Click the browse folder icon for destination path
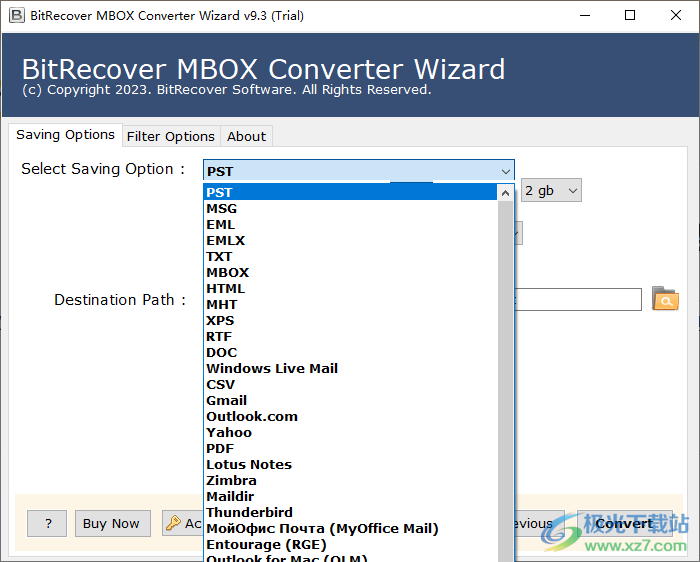Viewport: 700px width, 562px height. 665,299
